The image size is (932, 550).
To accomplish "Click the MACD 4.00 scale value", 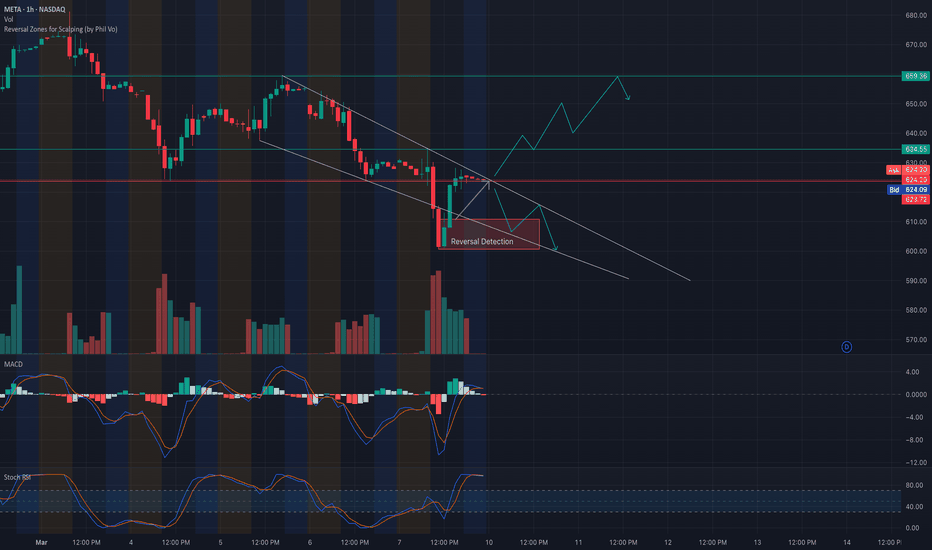I will (x=912, y=372).
